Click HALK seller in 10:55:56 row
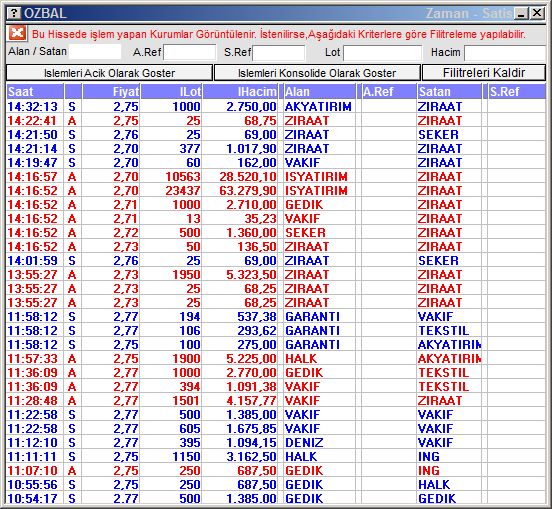Viewport: 552px width, 509px height. tap(434, 484)
